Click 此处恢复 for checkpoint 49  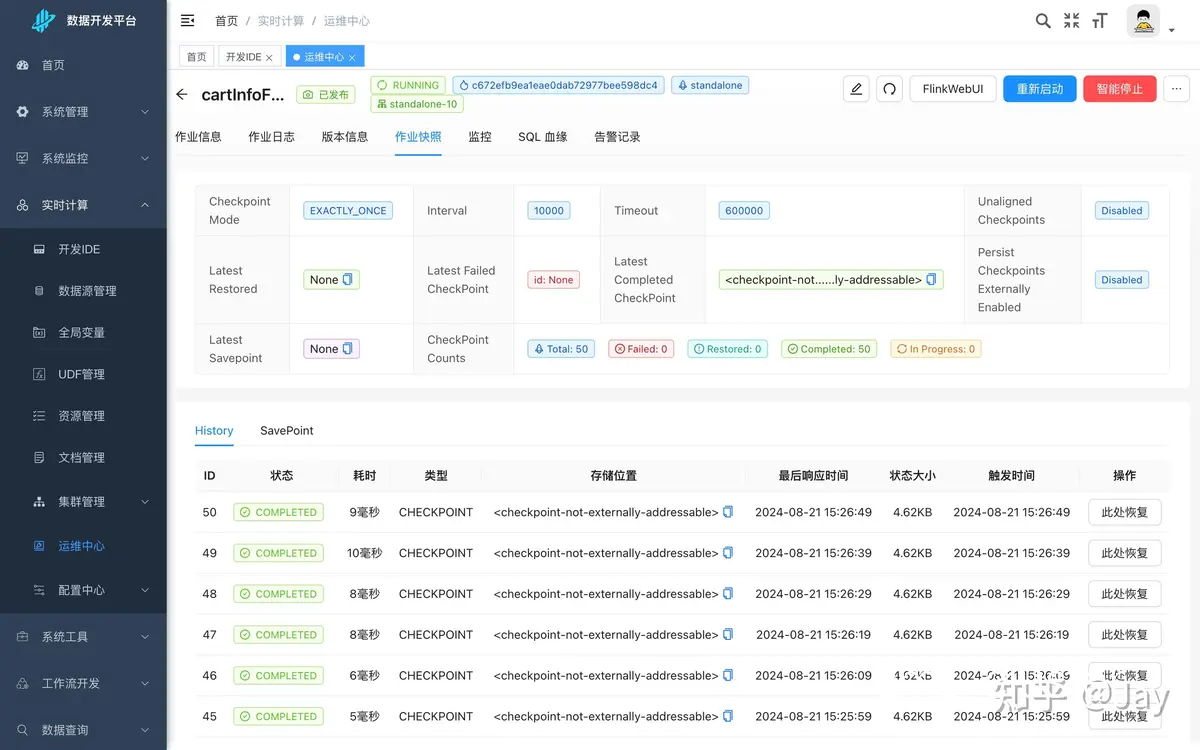[x=1124, y=553]
